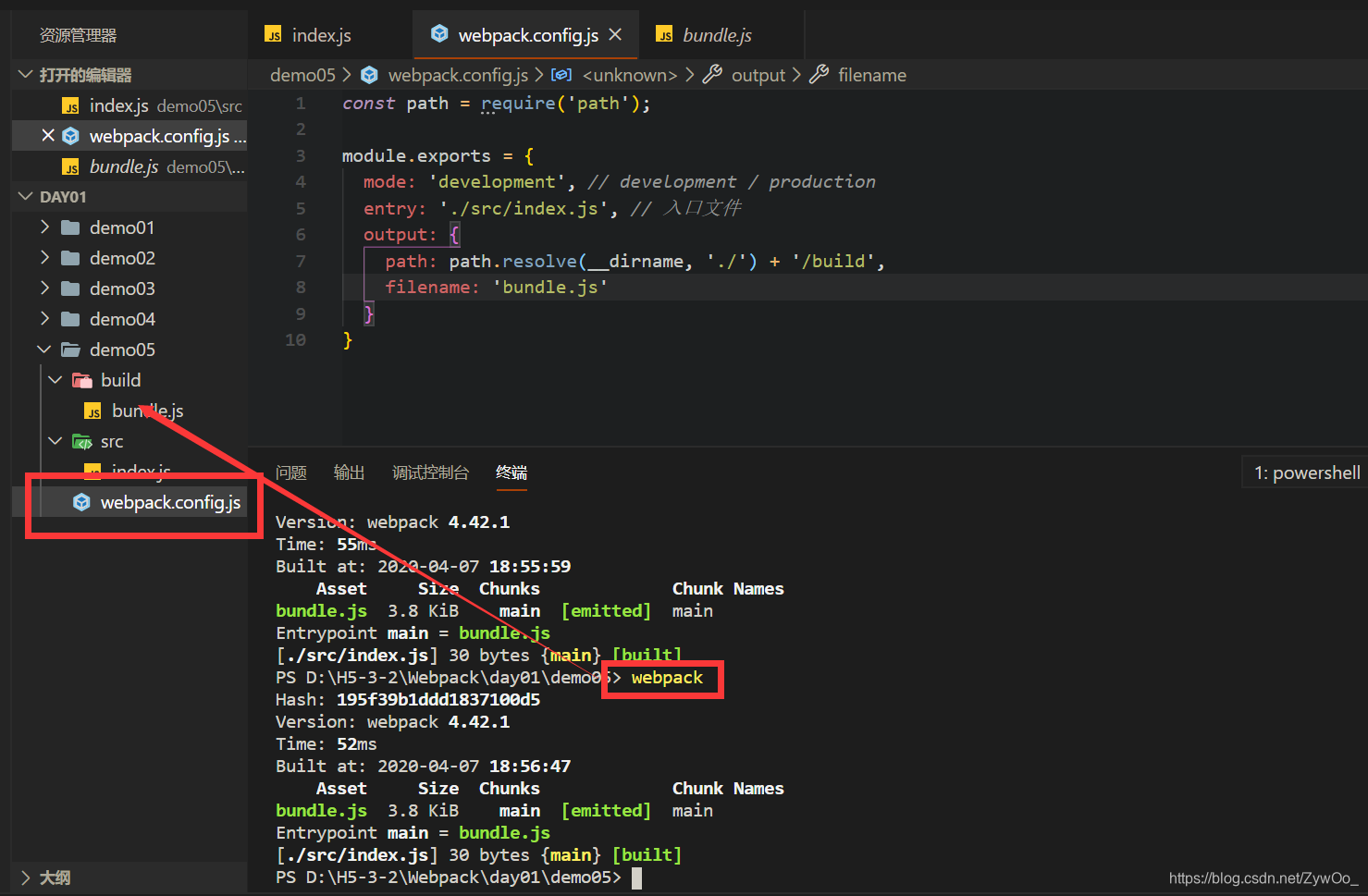This screenshot has width=1368, height=896.
Task: Click the demo03 folder icon
Action: click(x=70, y=288)
